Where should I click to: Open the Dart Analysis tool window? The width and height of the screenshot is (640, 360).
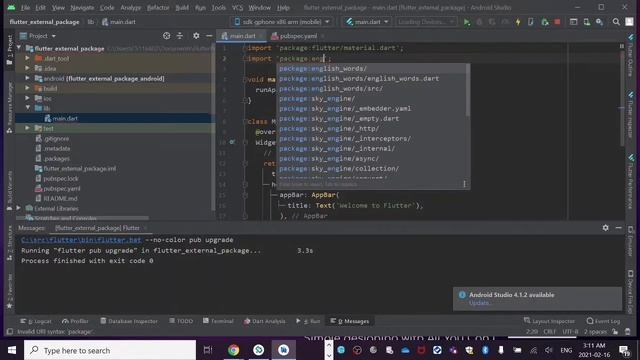click(265, 321)
